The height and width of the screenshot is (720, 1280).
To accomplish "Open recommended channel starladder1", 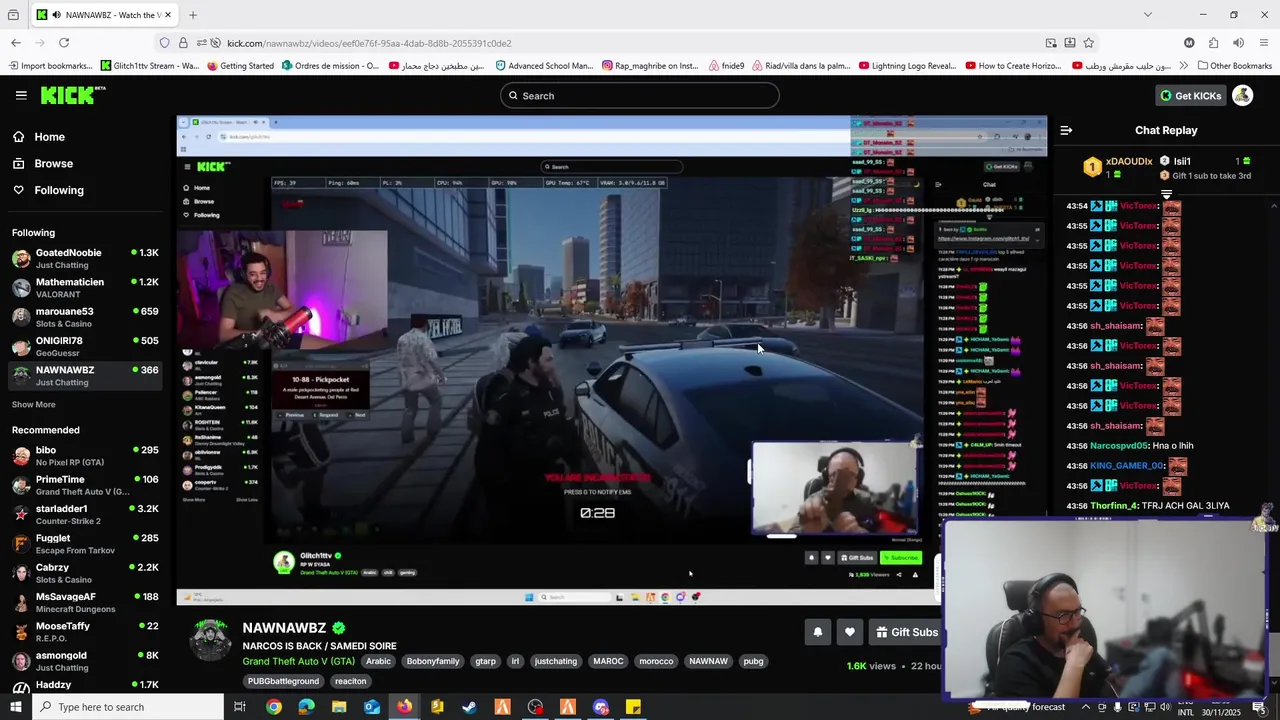I will (85, 514).
